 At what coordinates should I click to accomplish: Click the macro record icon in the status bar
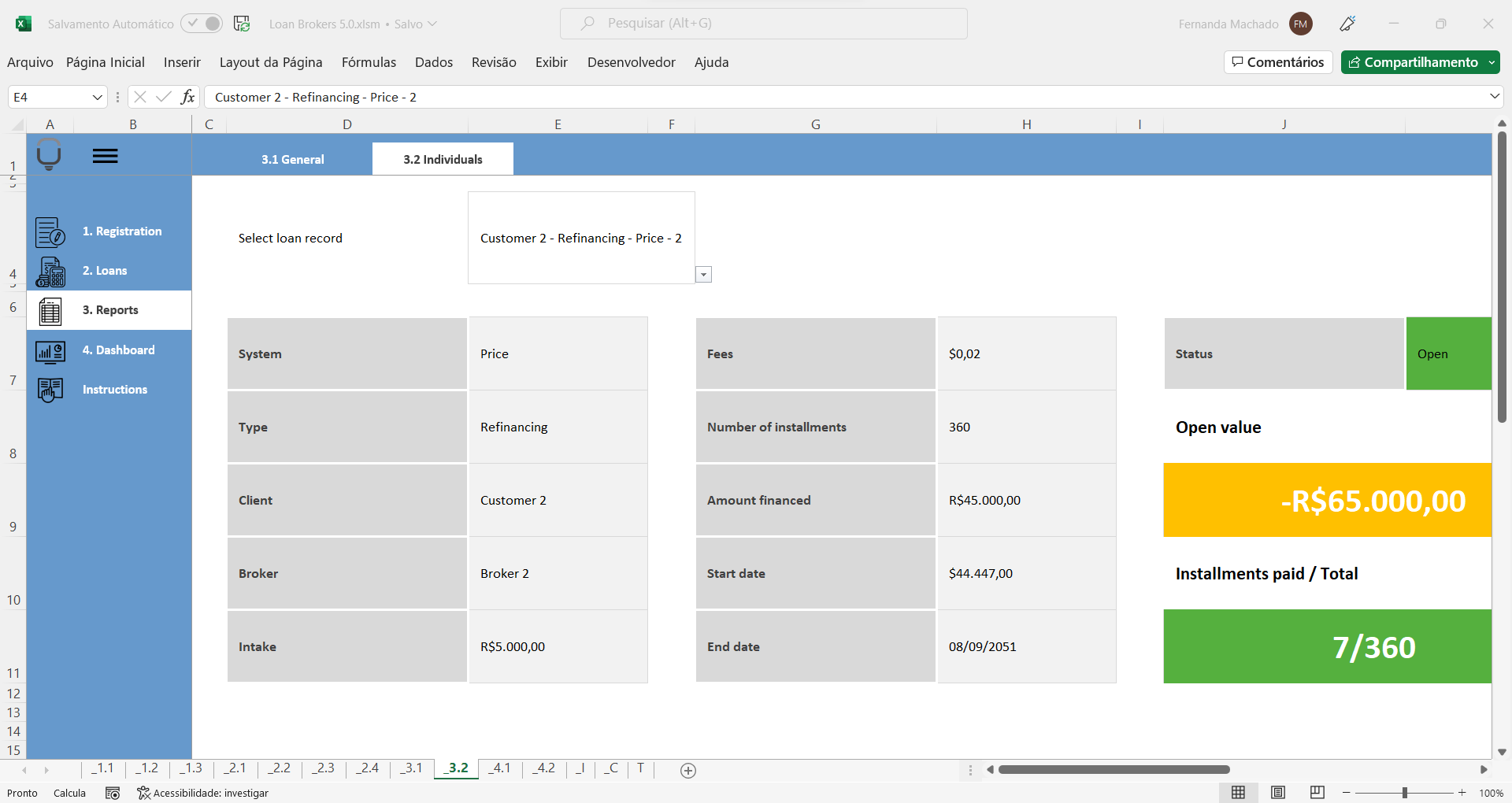tap(113, 793)
